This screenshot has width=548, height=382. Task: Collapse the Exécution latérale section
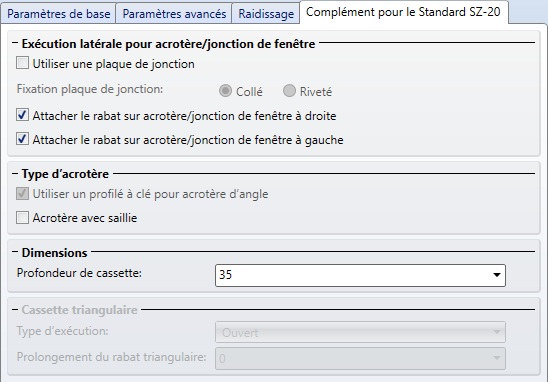pyautogui.click(x=15, y=43)
